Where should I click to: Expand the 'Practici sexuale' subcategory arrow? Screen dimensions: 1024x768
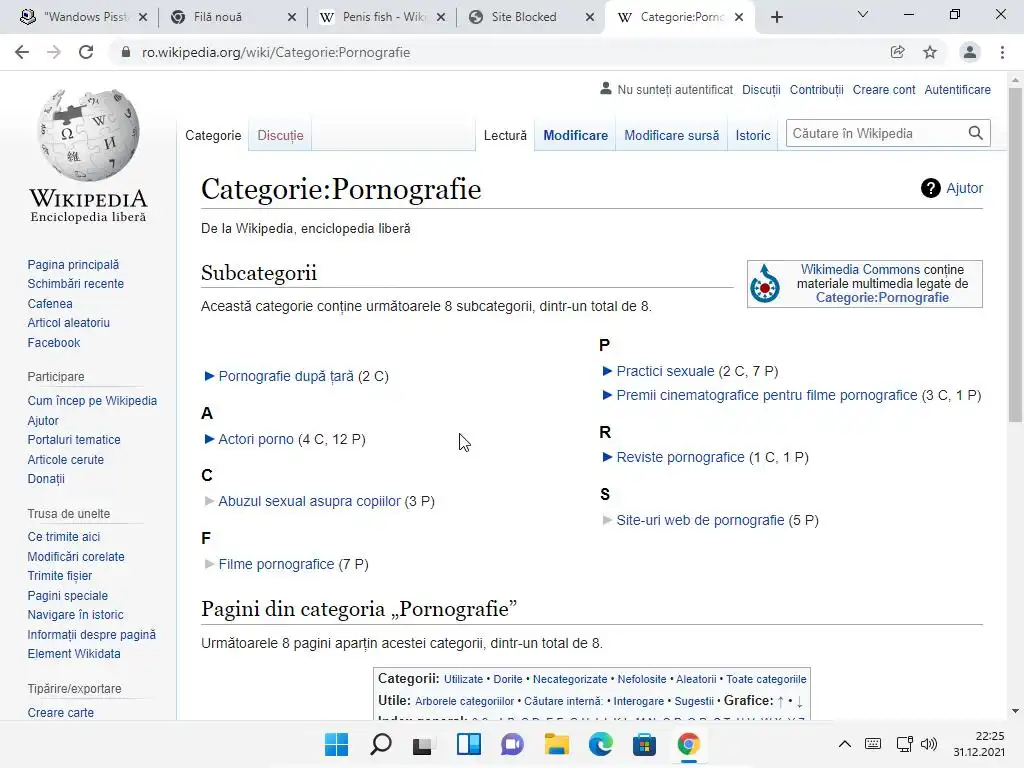(607, 371)
